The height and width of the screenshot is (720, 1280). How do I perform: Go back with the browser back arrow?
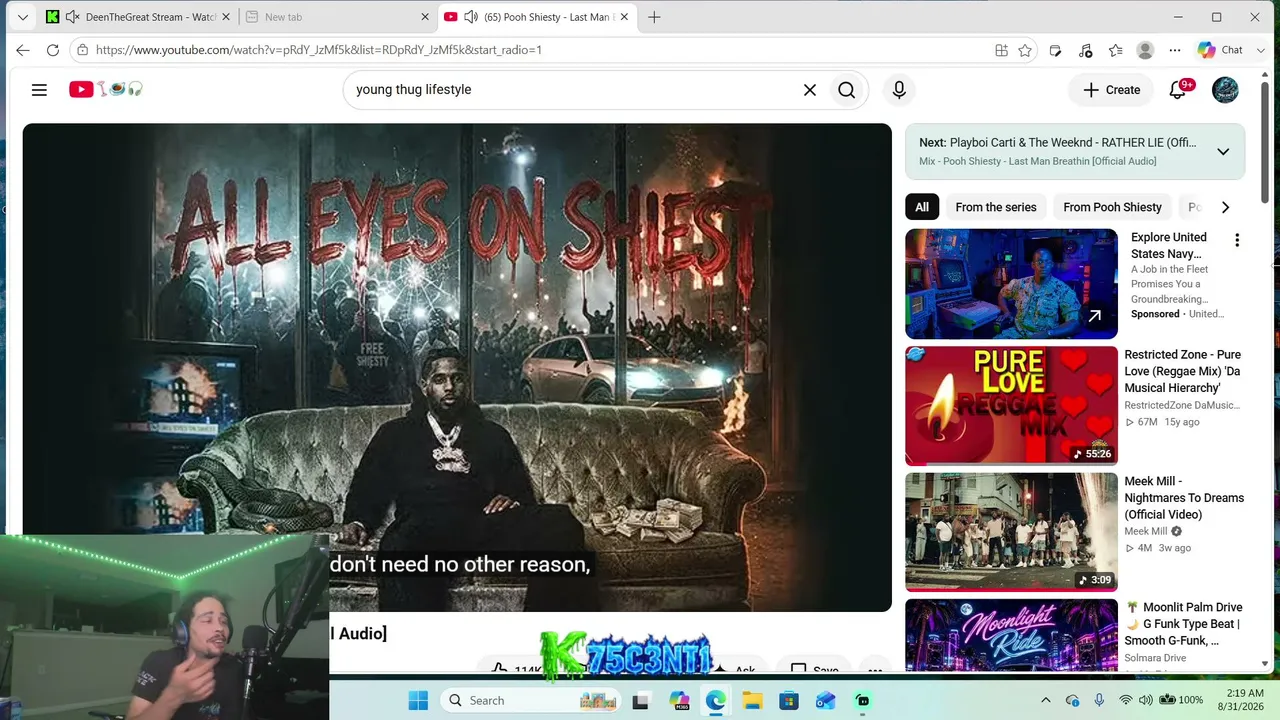tap(23, 50)
